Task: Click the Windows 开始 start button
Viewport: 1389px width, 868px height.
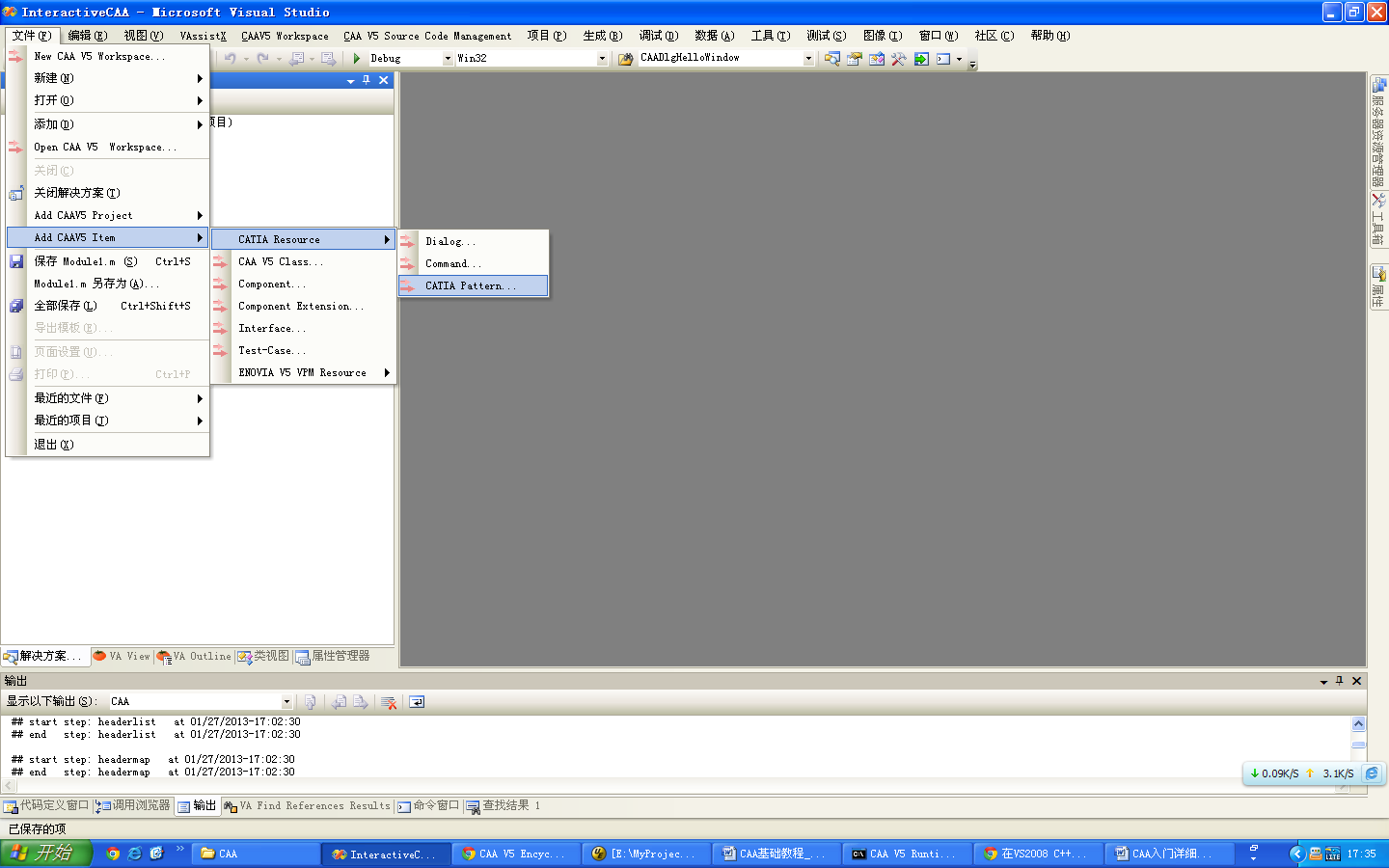Action: (x=46, y=854)
